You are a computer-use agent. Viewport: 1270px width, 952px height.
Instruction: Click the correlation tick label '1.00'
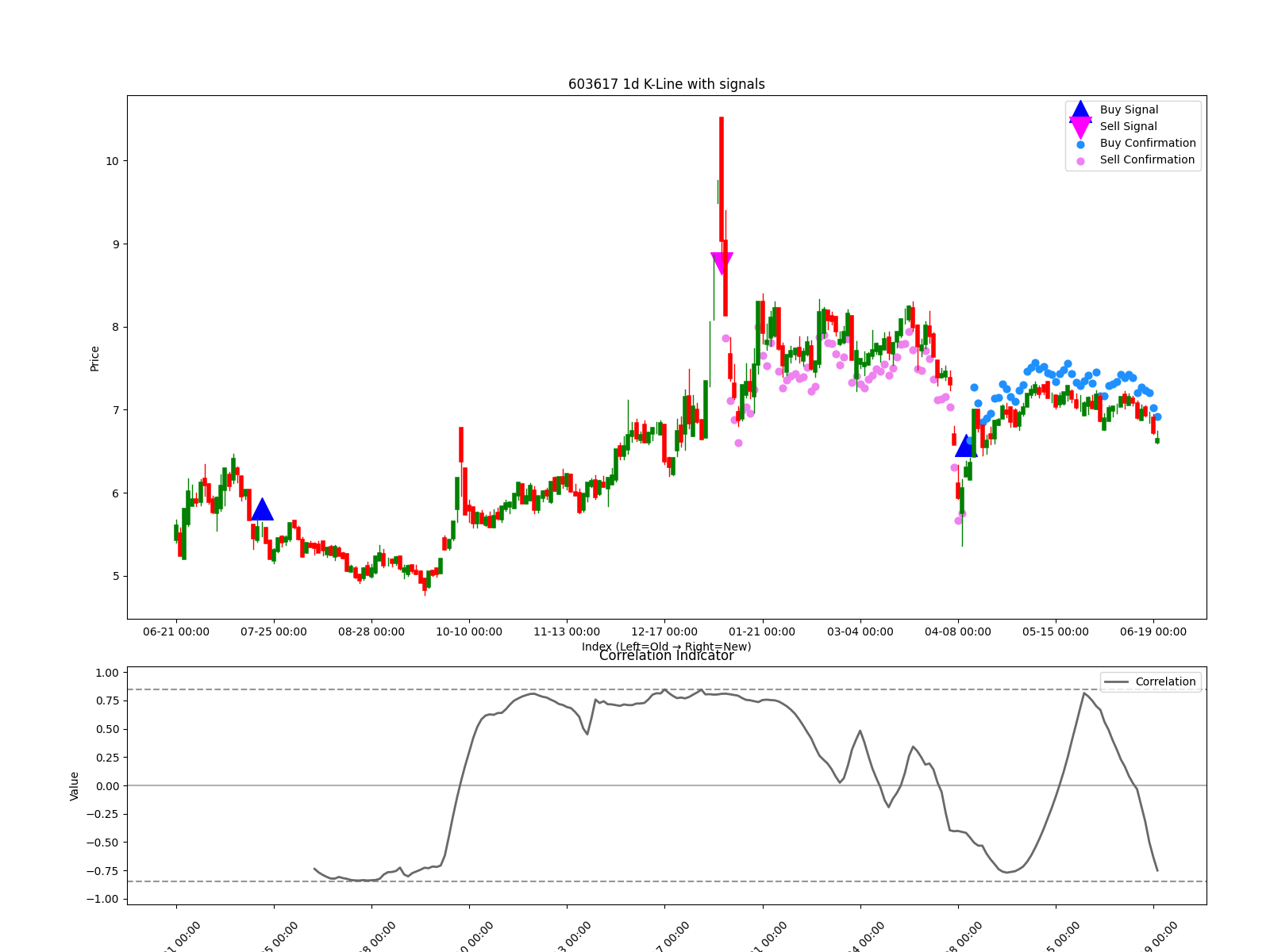pyautogui.click(x=106, y=673)
